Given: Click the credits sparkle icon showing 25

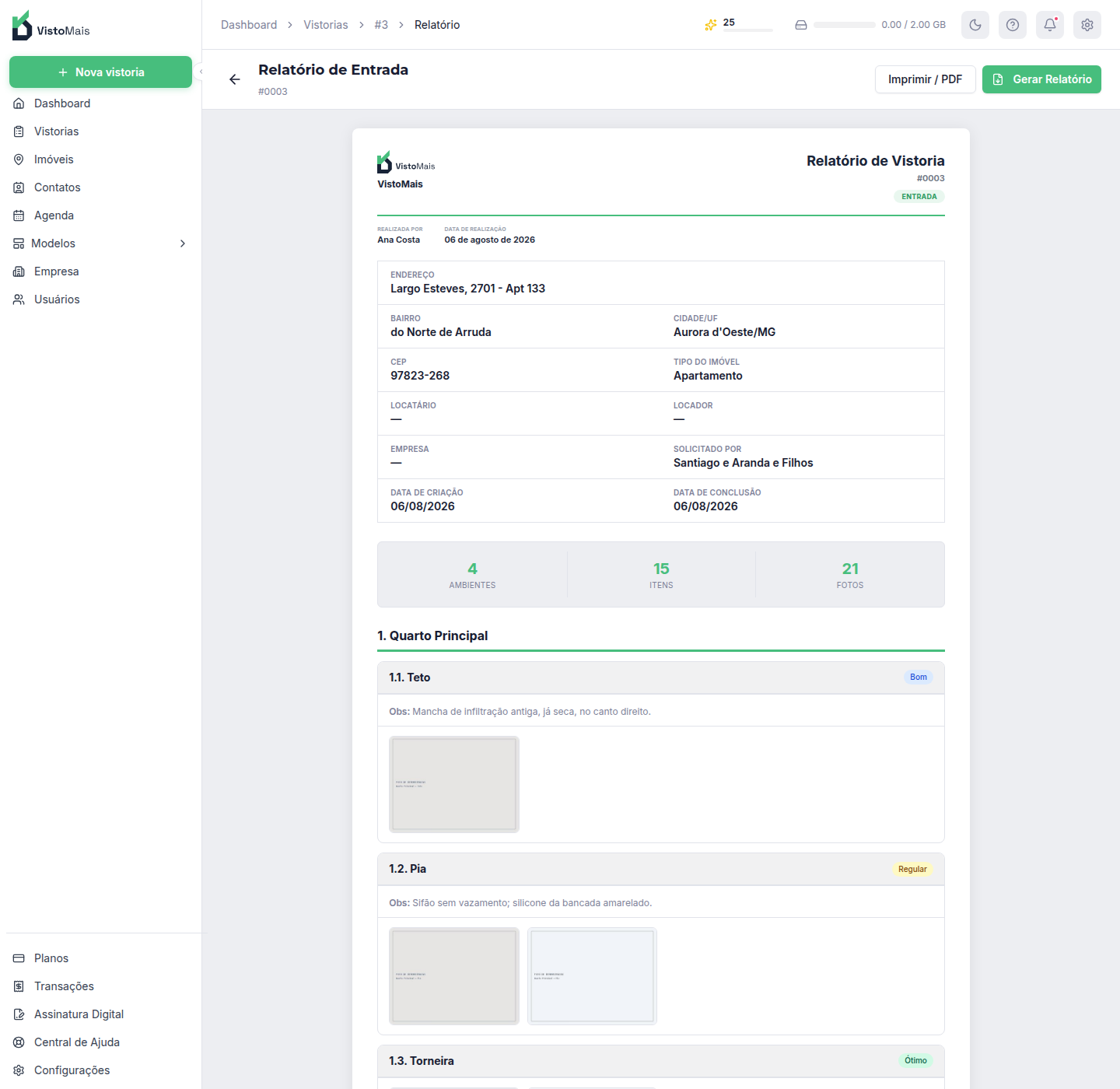Looking at the screenshot, I should [x=711, y=25].
